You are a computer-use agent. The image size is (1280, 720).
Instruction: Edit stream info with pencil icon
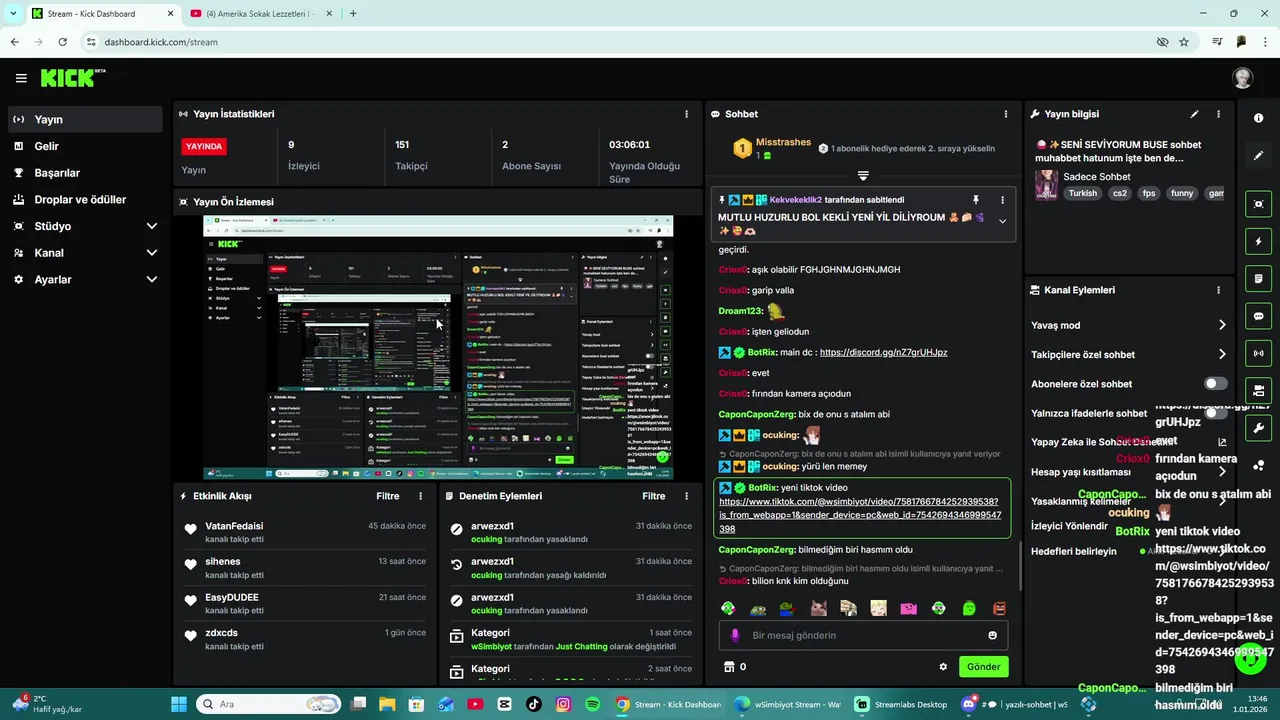1194,114
